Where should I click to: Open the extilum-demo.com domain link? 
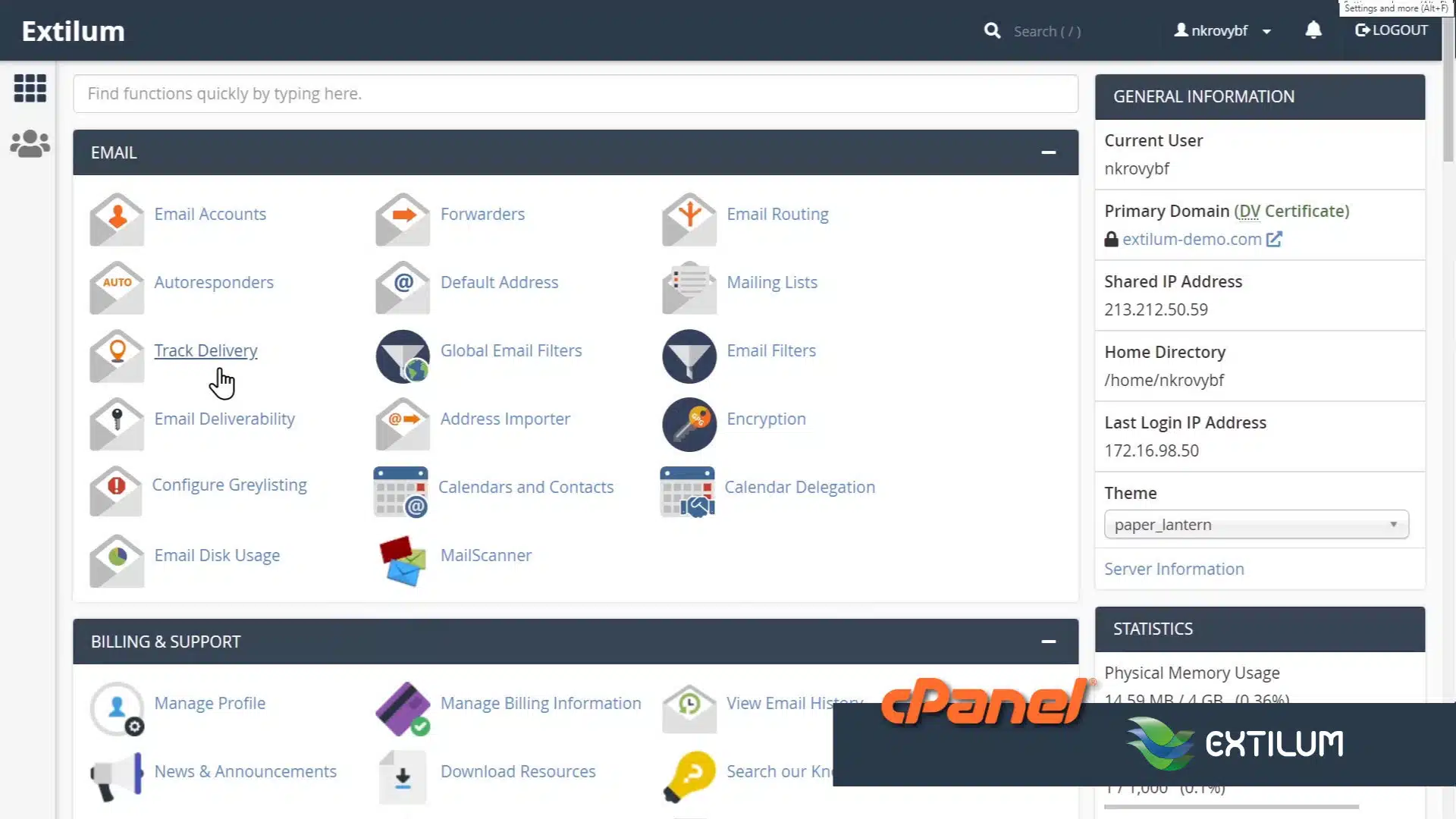point(1192,239)
